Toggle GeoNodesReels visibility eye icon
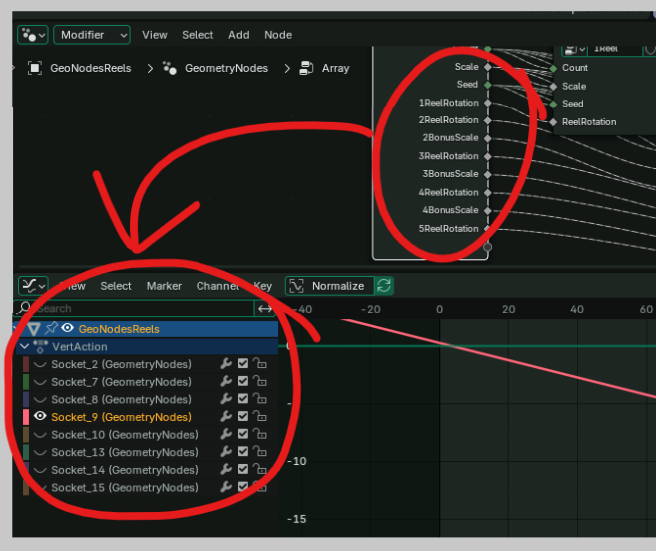 coord(67,328)
